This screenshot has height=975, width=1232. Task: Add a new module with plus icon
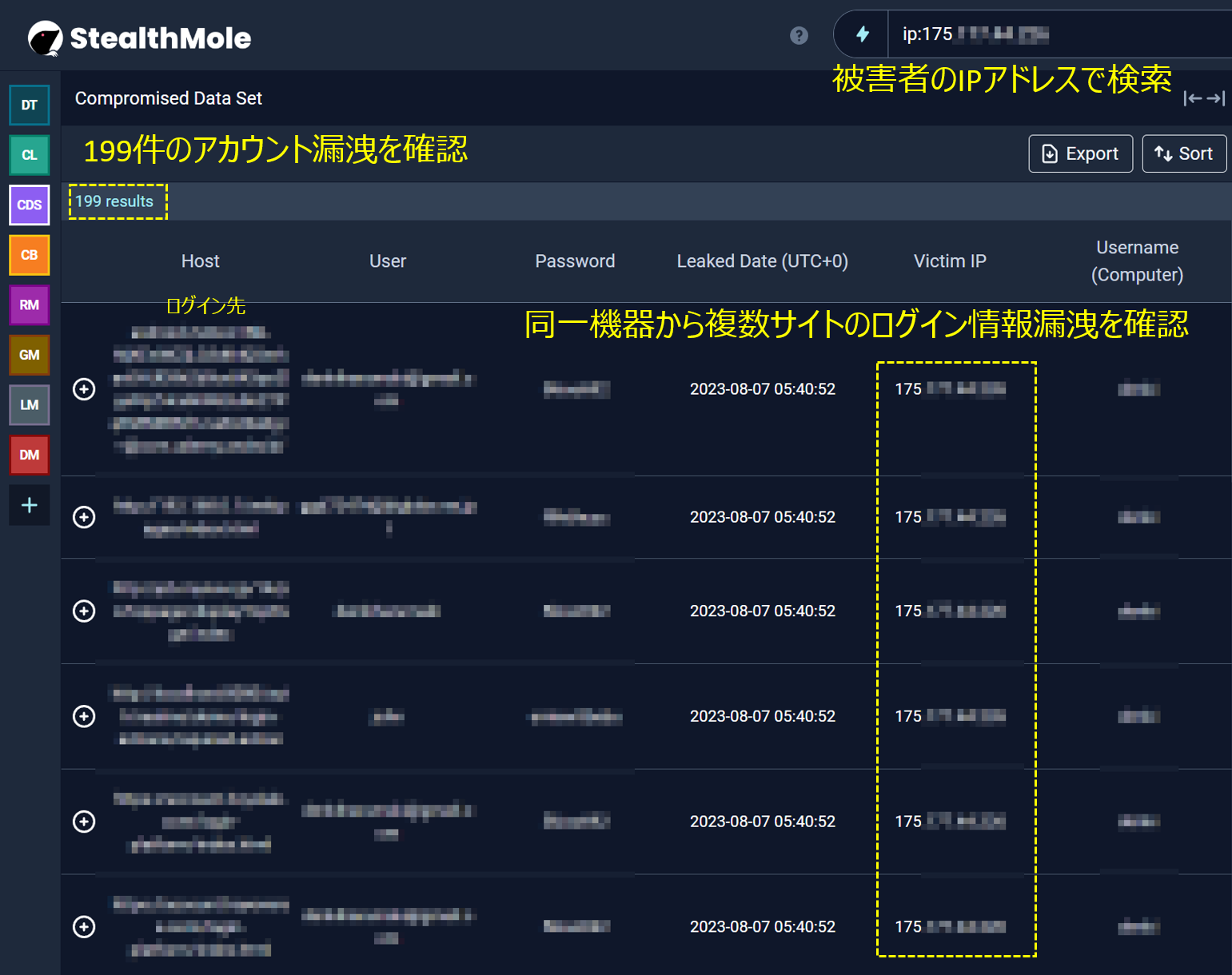point(30,505)
